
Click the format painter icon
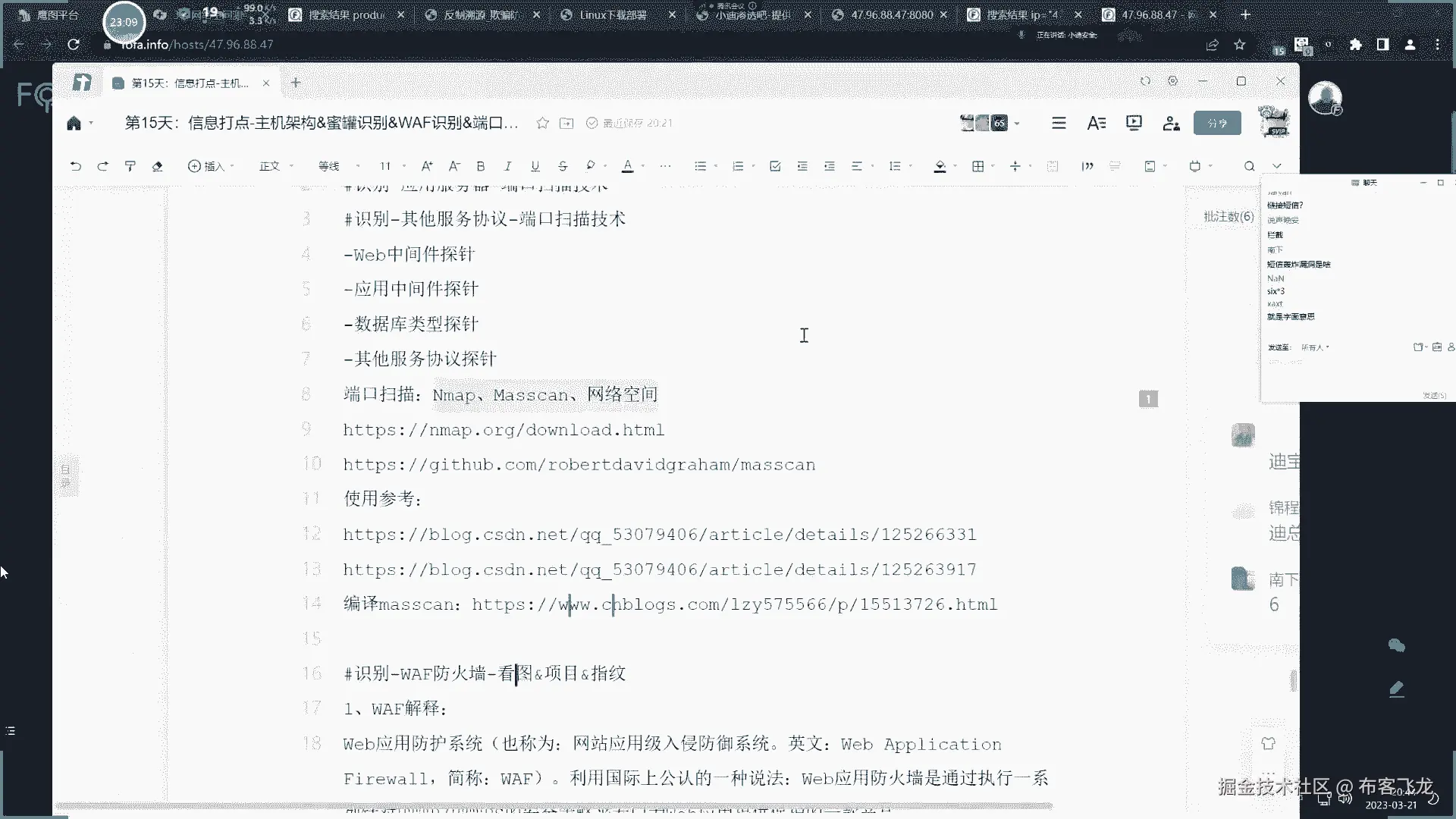tap(130, 166)
